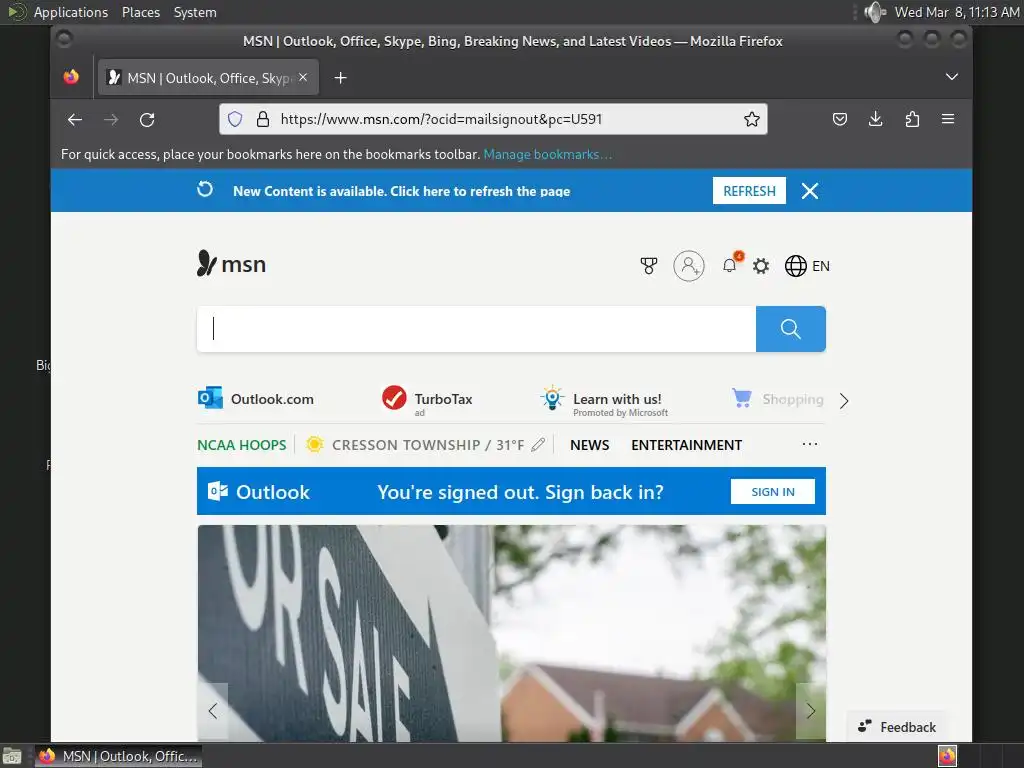Open the For Sale sign news story image
Screen dimensions: 1024x768
coord(511,633)
